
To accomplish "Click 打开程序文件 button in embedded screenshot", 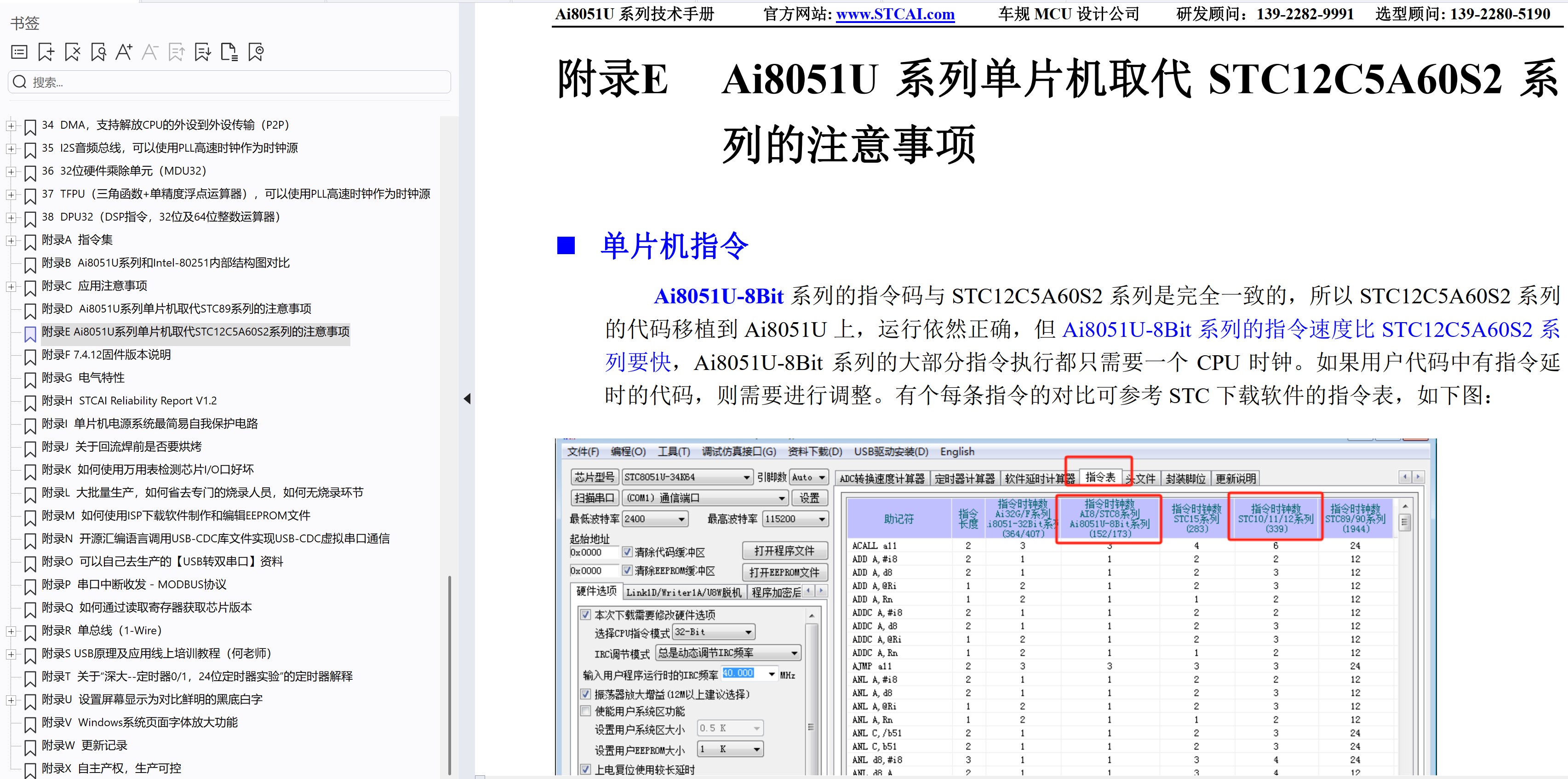I will point(784,551).
